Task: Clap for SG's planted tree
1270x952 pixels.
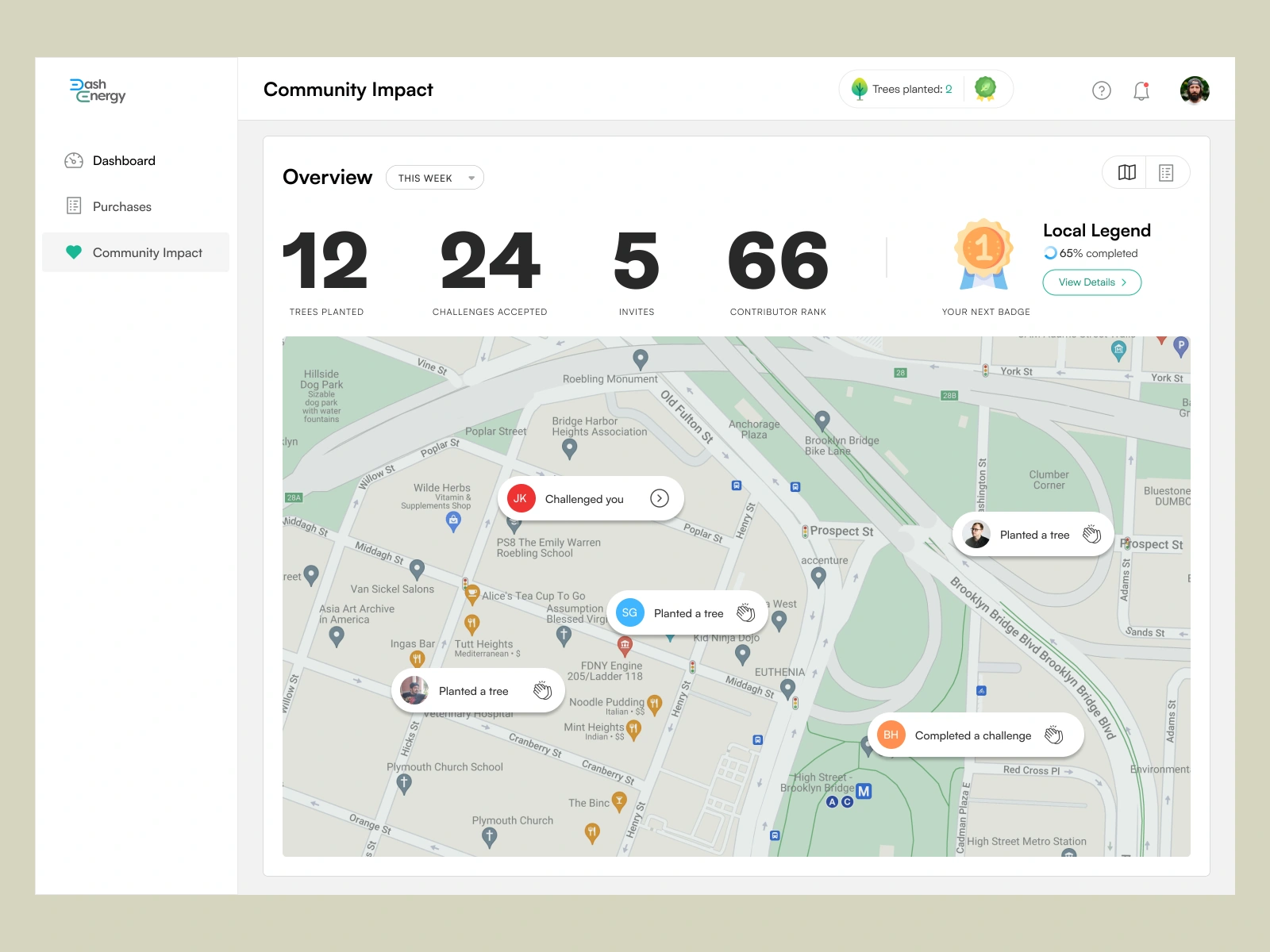Action: click(745, 612)
